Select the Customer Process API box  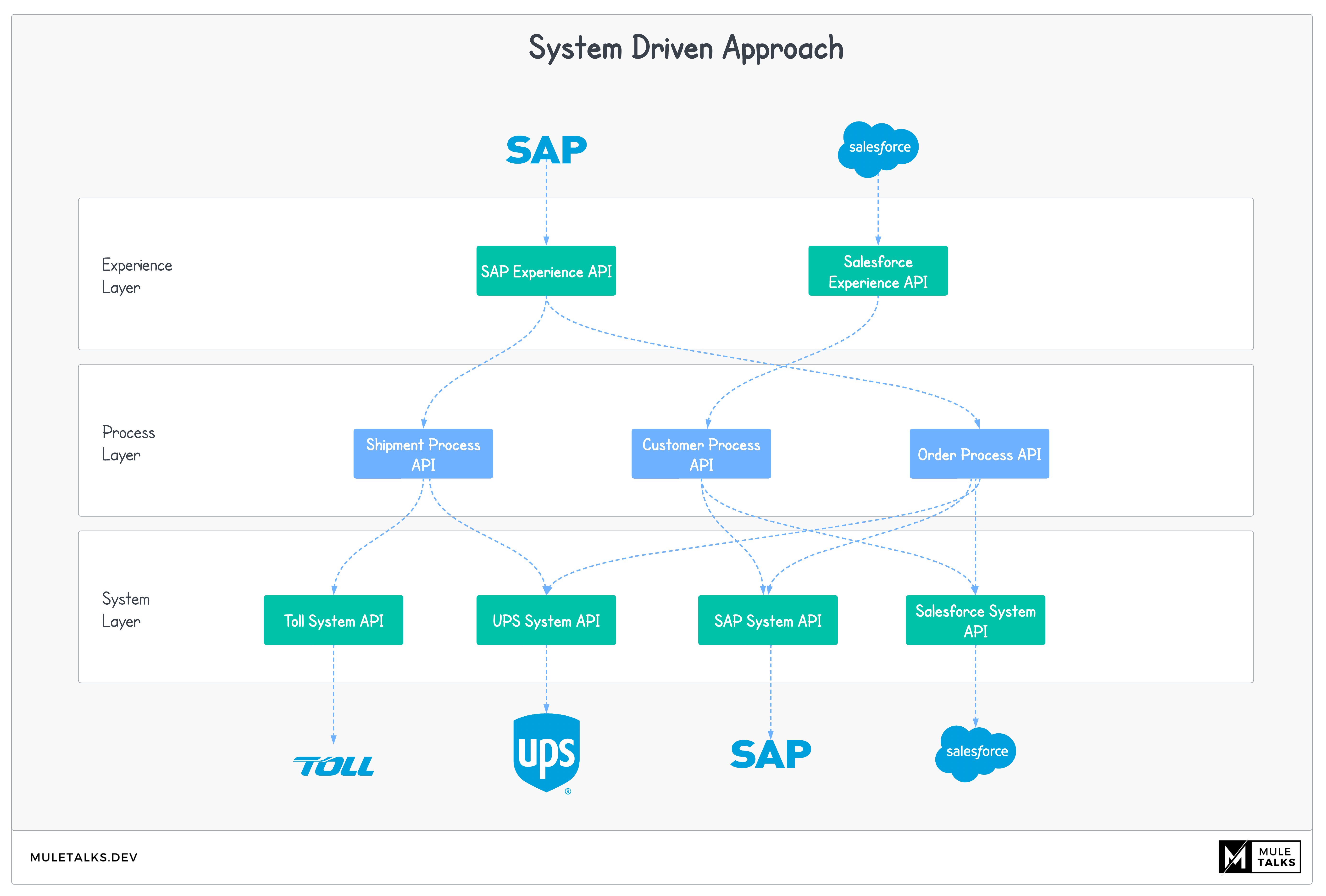(701, 454)
